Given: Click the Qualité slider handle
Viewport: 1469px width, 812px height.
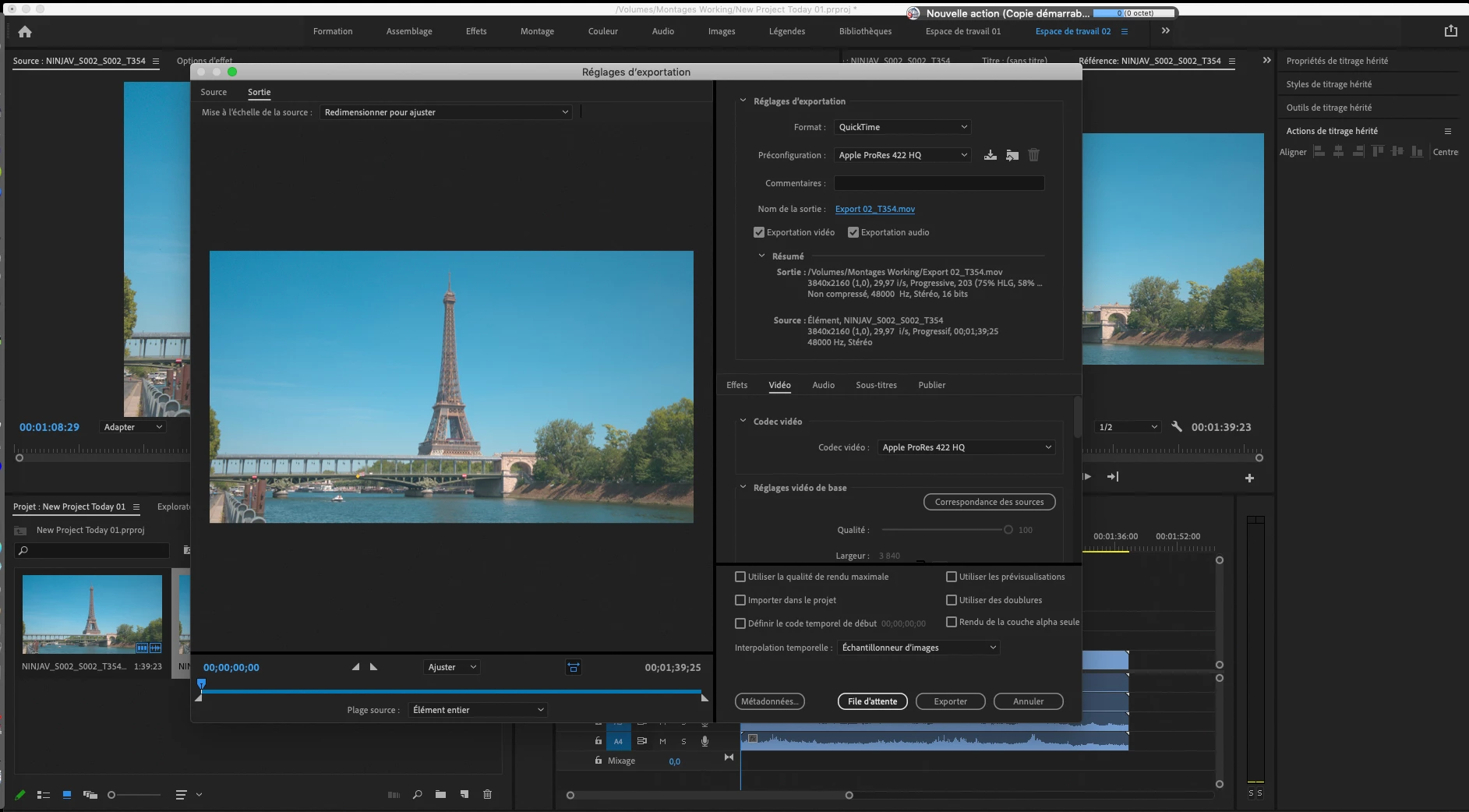Looking at the screenshot, I should (x=1008, y=530).
